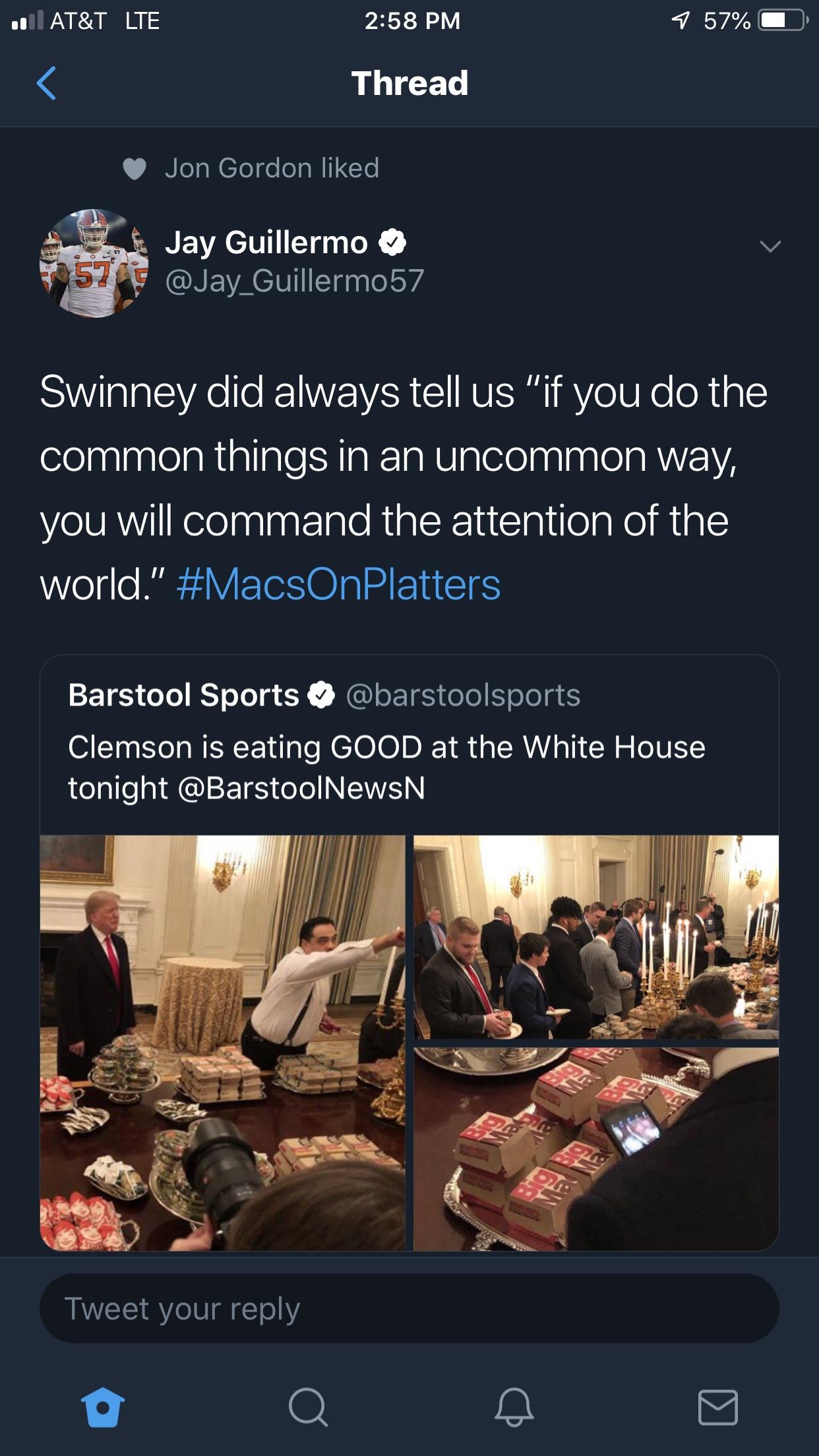Viewport: 819px width, 1456px height.
Task: Open the Messages envelope tab
Action: [x=718, y=1407]
